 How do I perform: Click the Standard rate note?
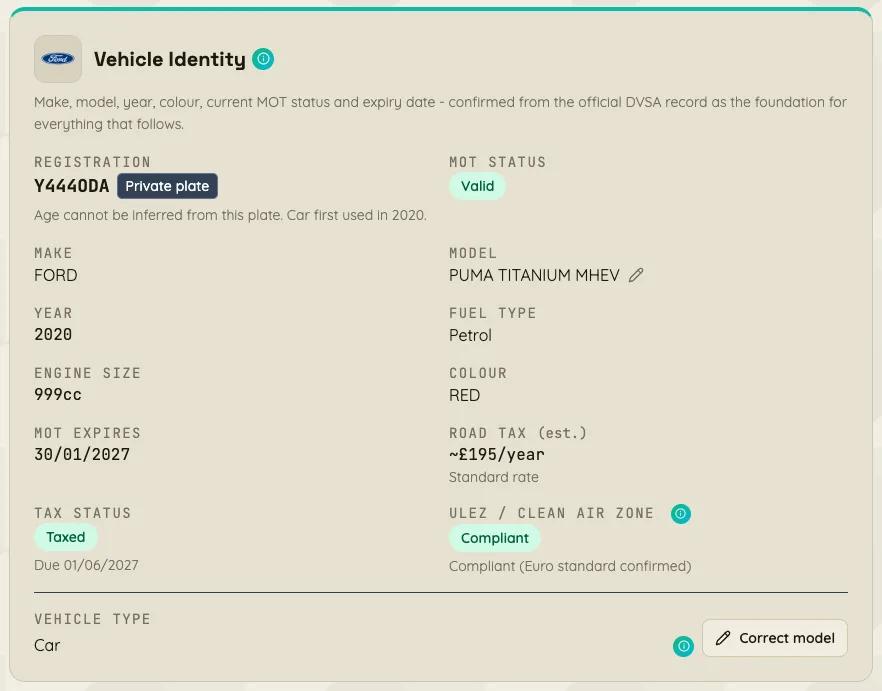[493, 477]
